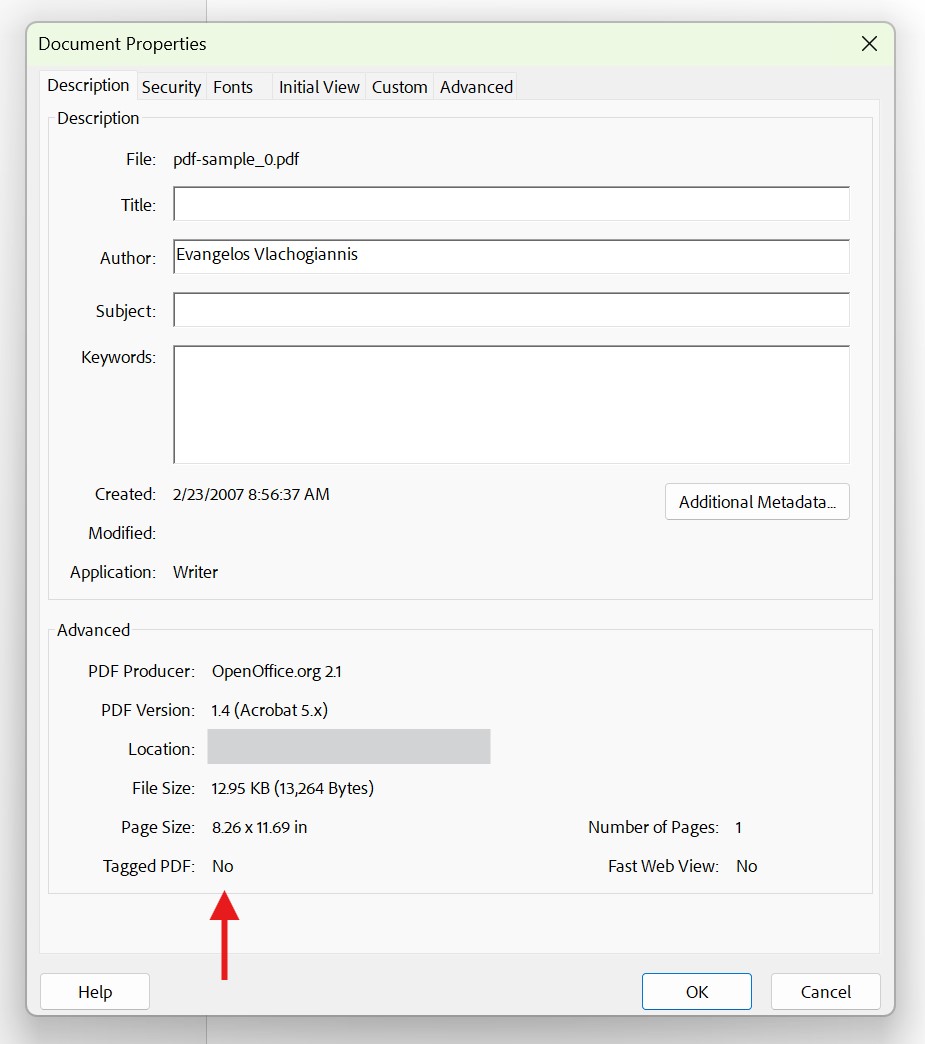The height and width of the screenshot is (1044, 925).
Task: Click the grayed-out Location value
Action: pos(348,746)
